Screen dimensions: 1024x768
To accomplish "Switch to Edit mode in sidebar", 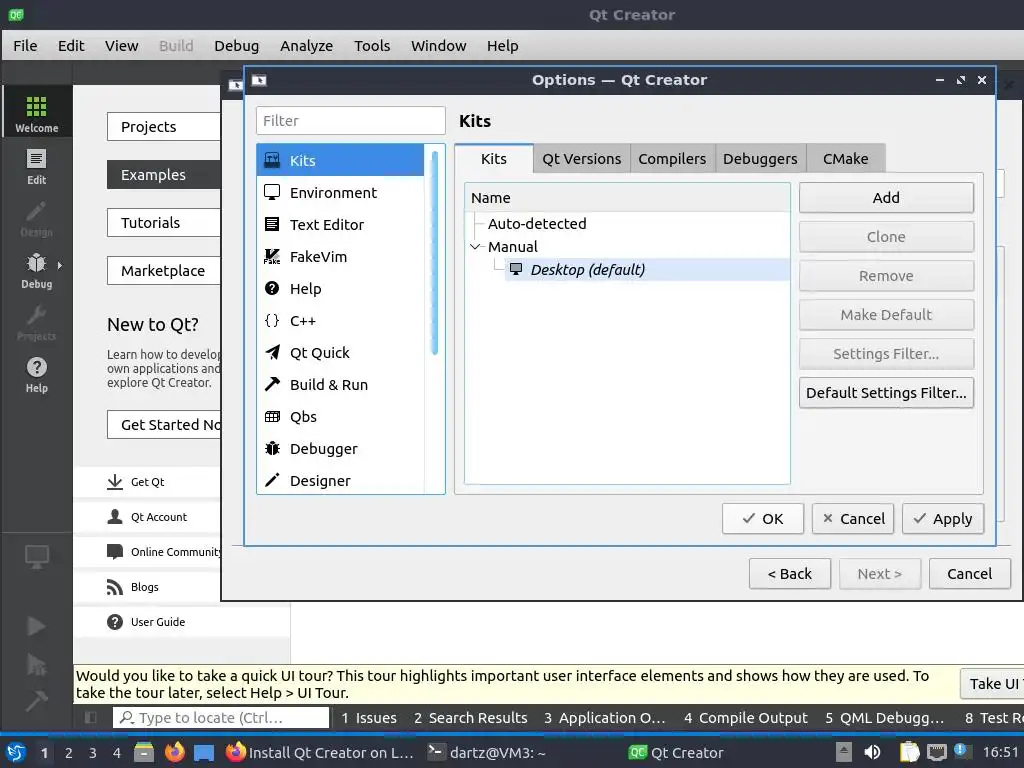I will click(37, 167).
